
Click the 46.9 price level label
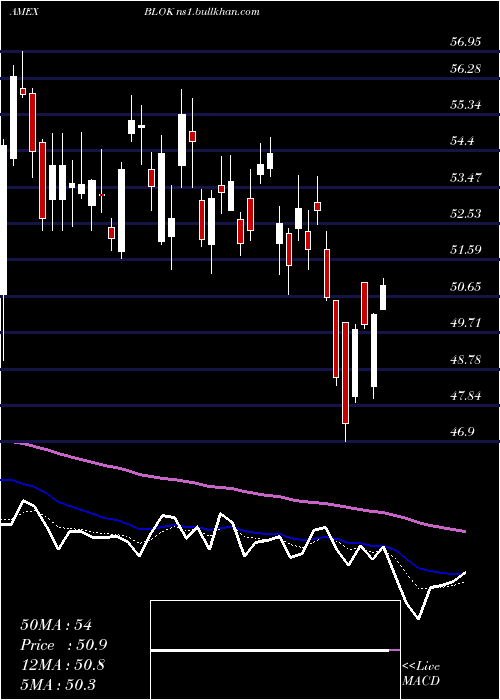(x=462, y=432)
